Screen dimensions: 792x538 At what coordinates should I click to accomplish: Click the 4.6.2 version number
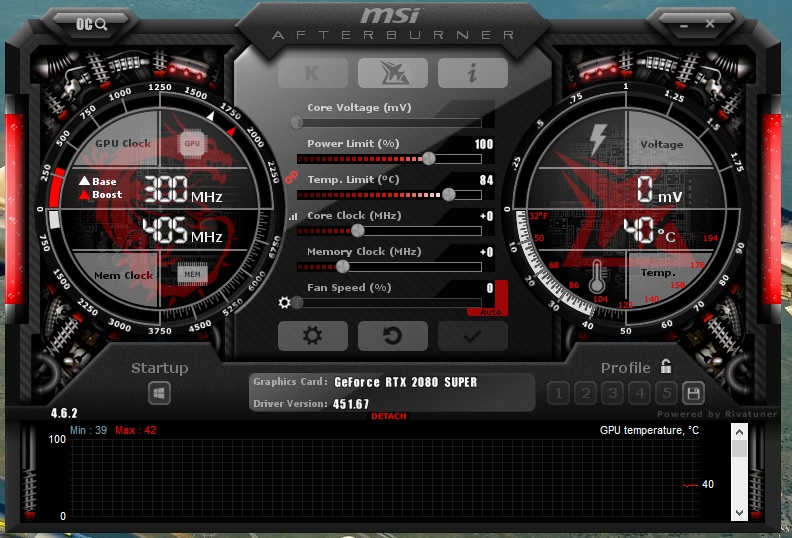64,413
